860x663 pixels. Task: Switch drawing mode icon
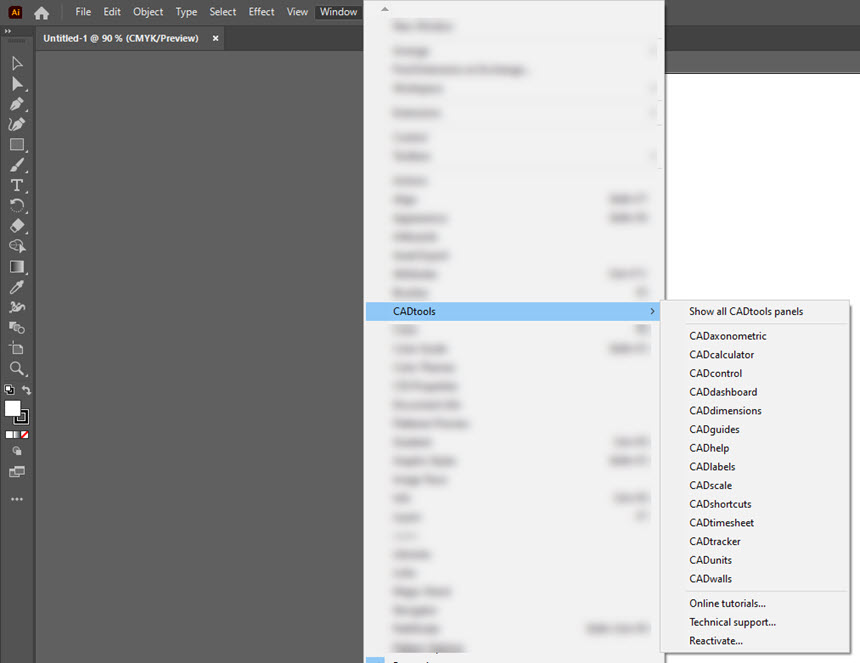(17, 451)
